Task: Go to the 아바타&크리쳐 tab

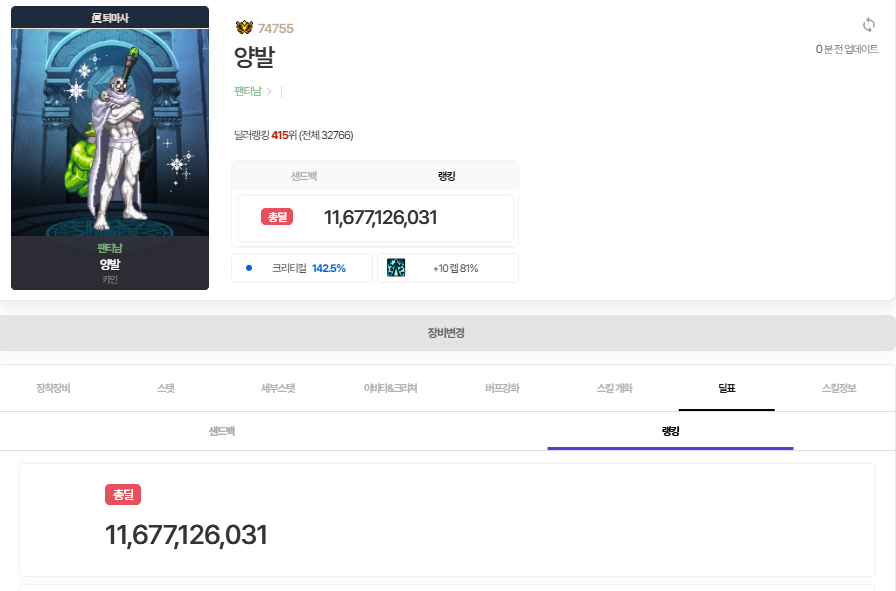Action: pos(390,388)
